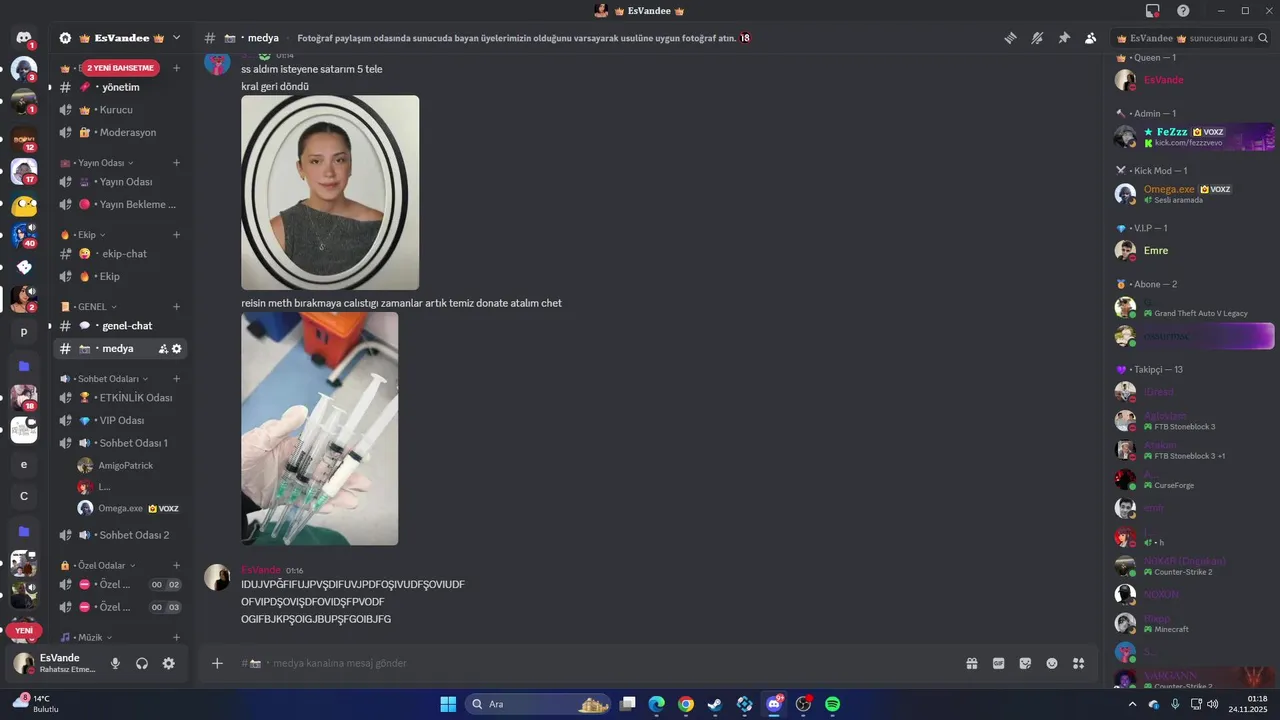Open the oval portrait photo attachment

click(x=330, y=193)
